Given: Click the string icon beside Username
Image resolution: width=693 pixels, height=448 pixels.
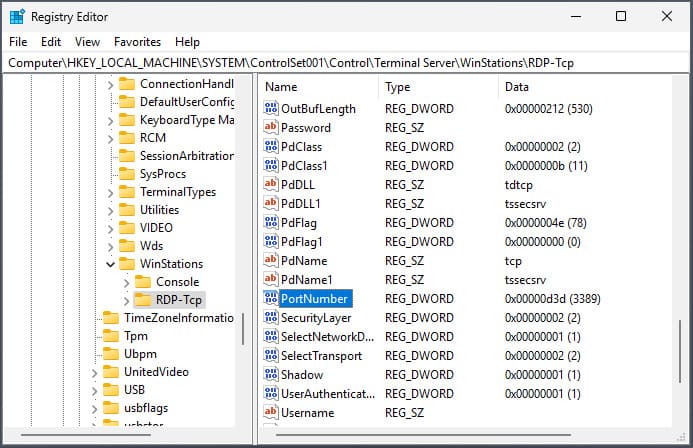Looking at the screenshot, I should point(270,412).
